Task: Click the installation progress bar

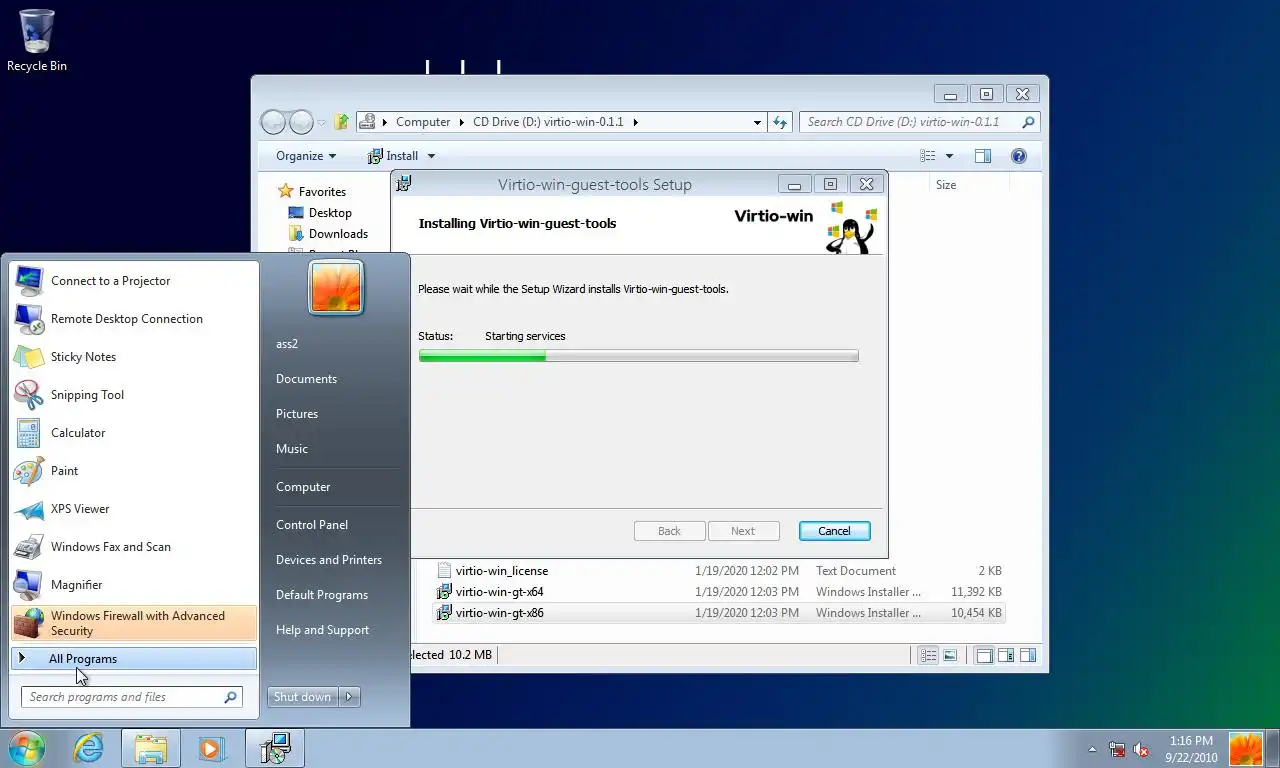Action: pyautogui.click(x=638, y=356)
